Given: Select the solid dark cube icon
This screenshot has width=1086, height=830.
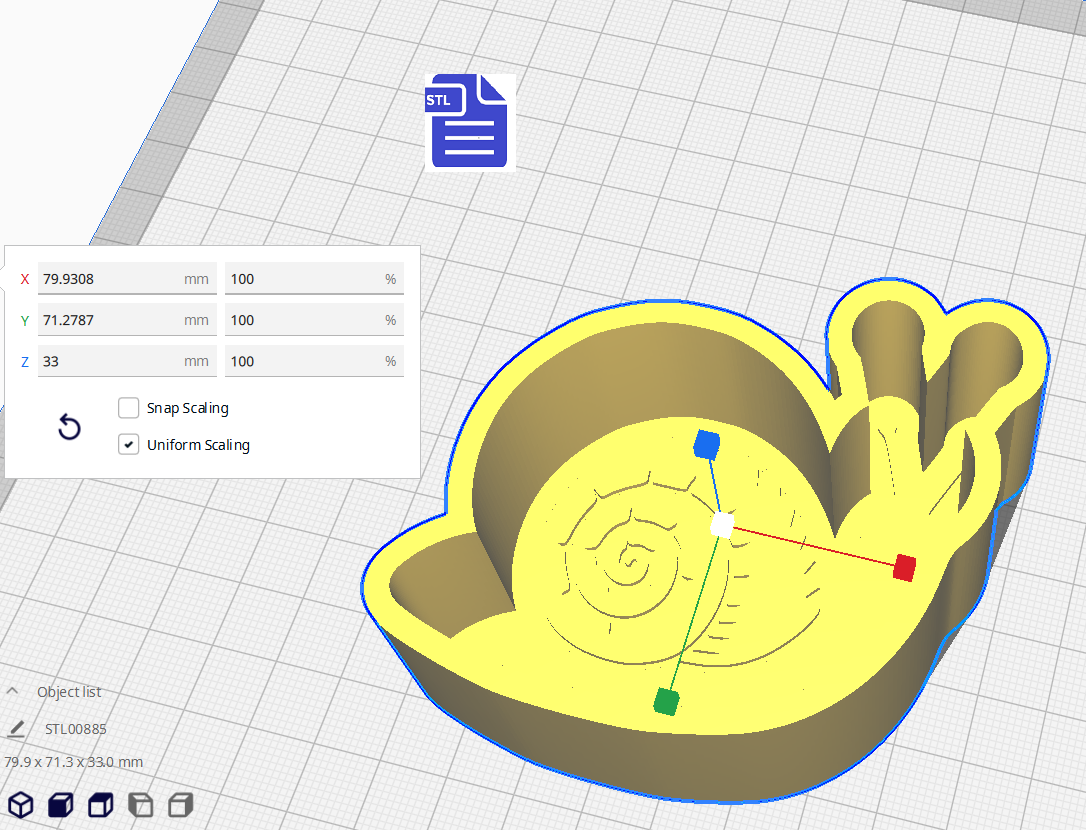Looking at the screenshot, I should tap(60, 805).
